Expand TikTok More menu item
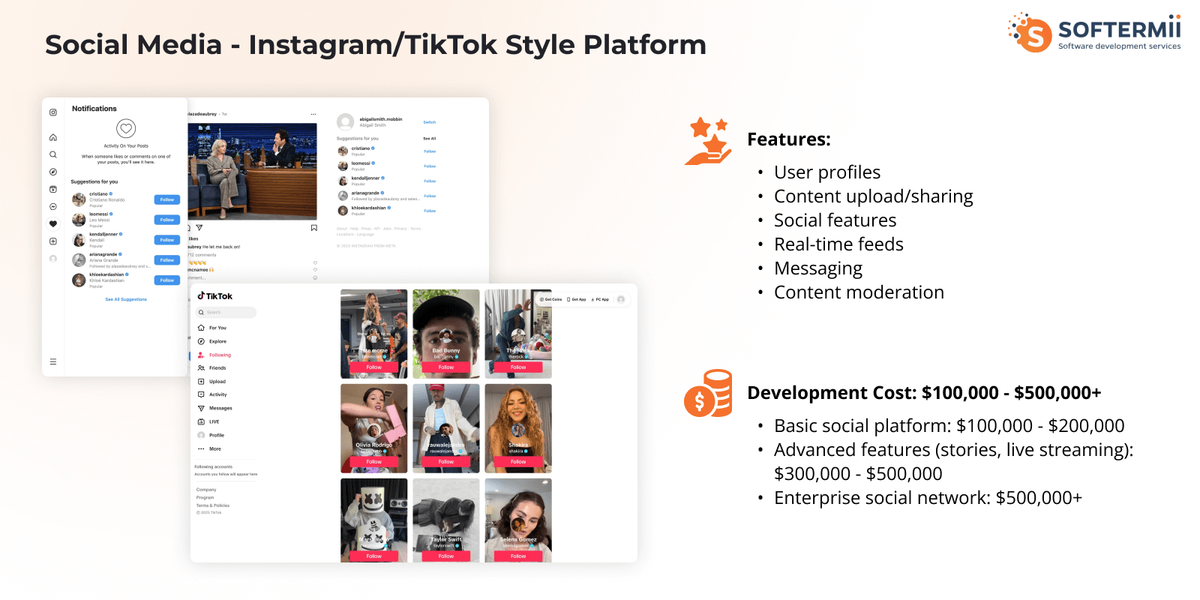 point(209,449)
